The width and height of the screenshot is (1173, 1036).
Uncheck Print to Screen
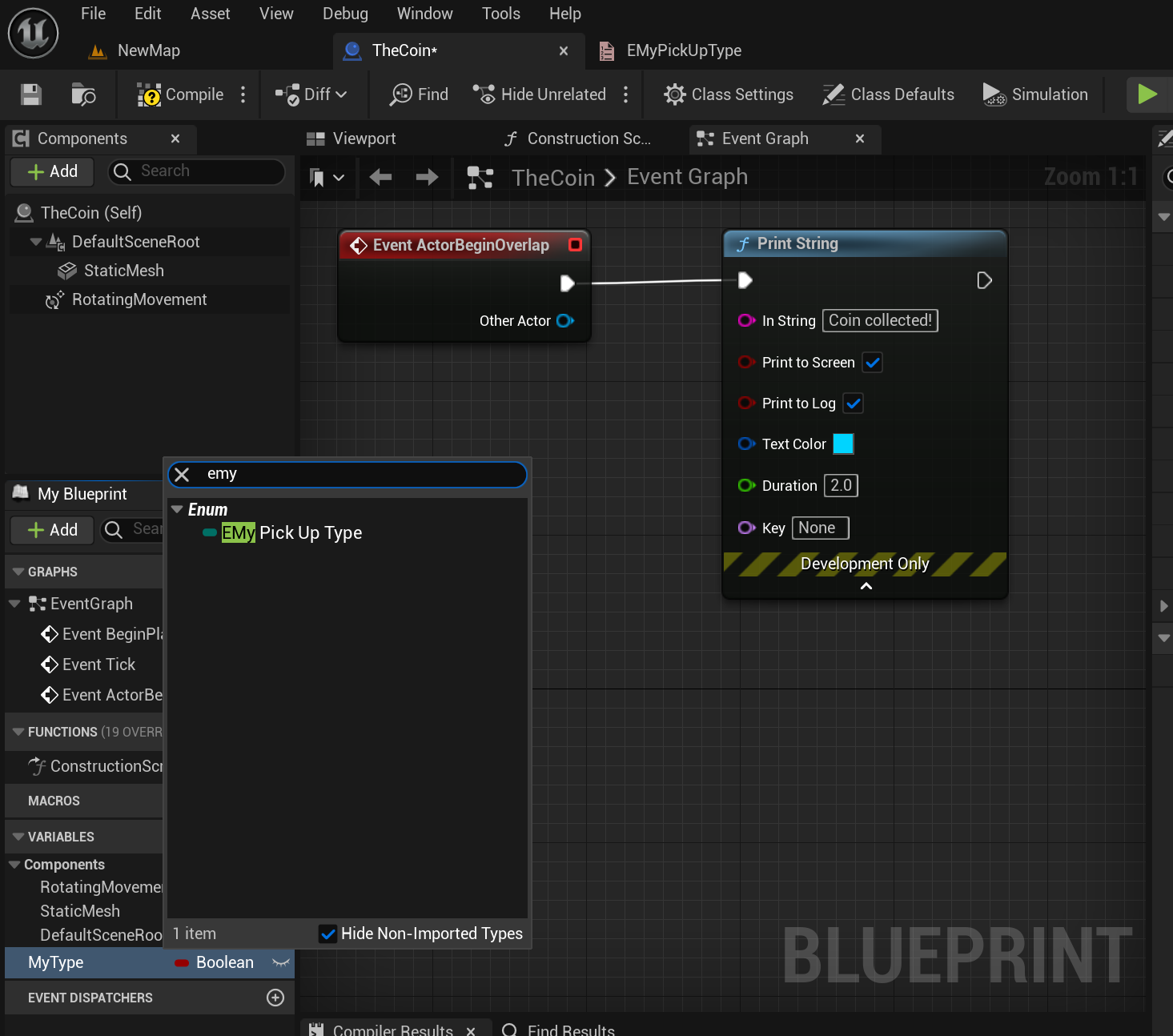[873, 363]
